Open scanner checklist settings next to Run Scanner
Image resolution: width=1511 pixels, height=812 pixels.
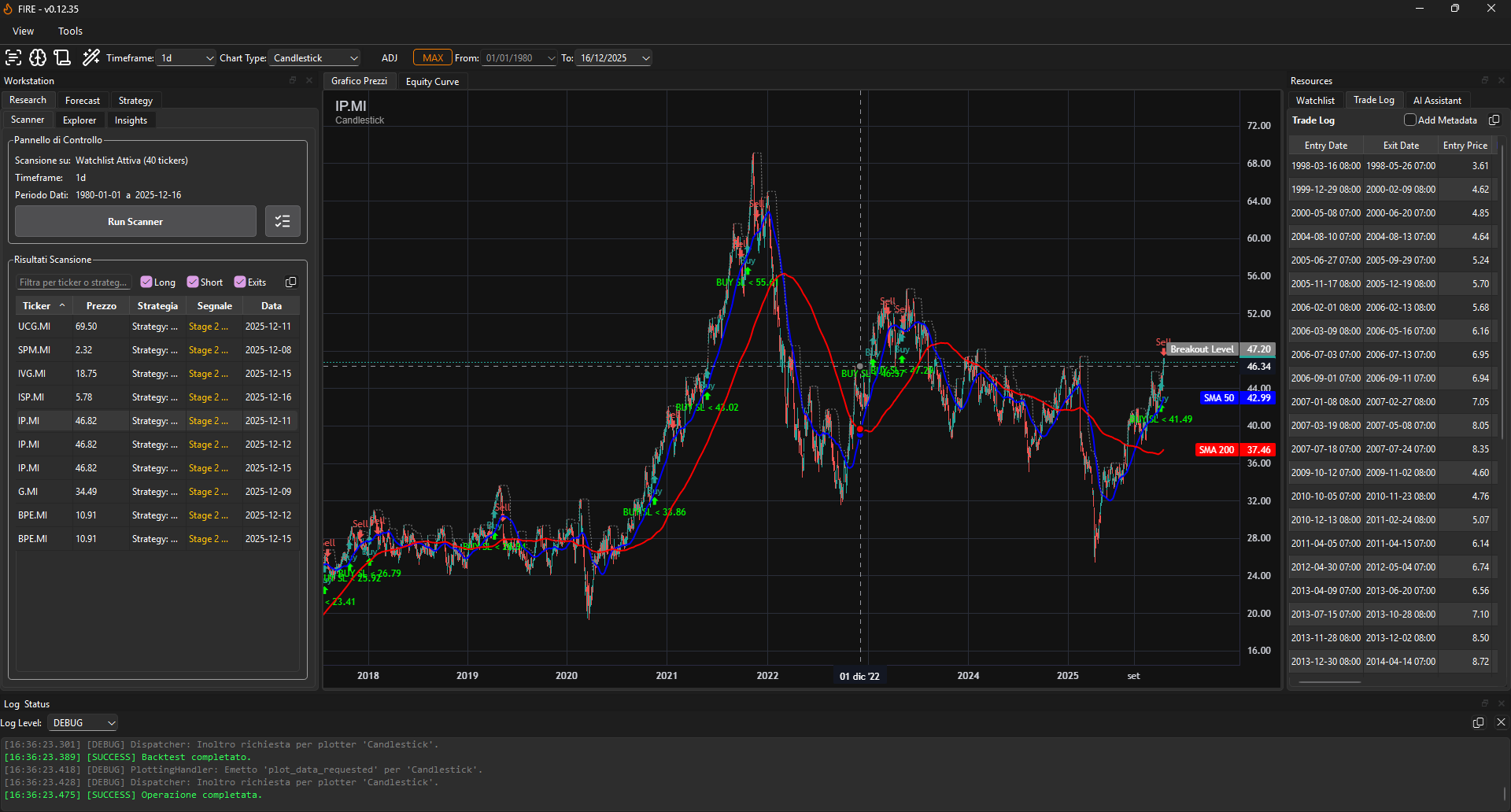click(x=283, y=222)
